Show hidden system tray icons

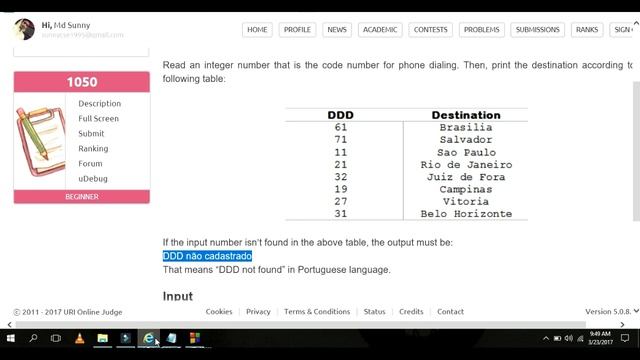pos(546,338)
